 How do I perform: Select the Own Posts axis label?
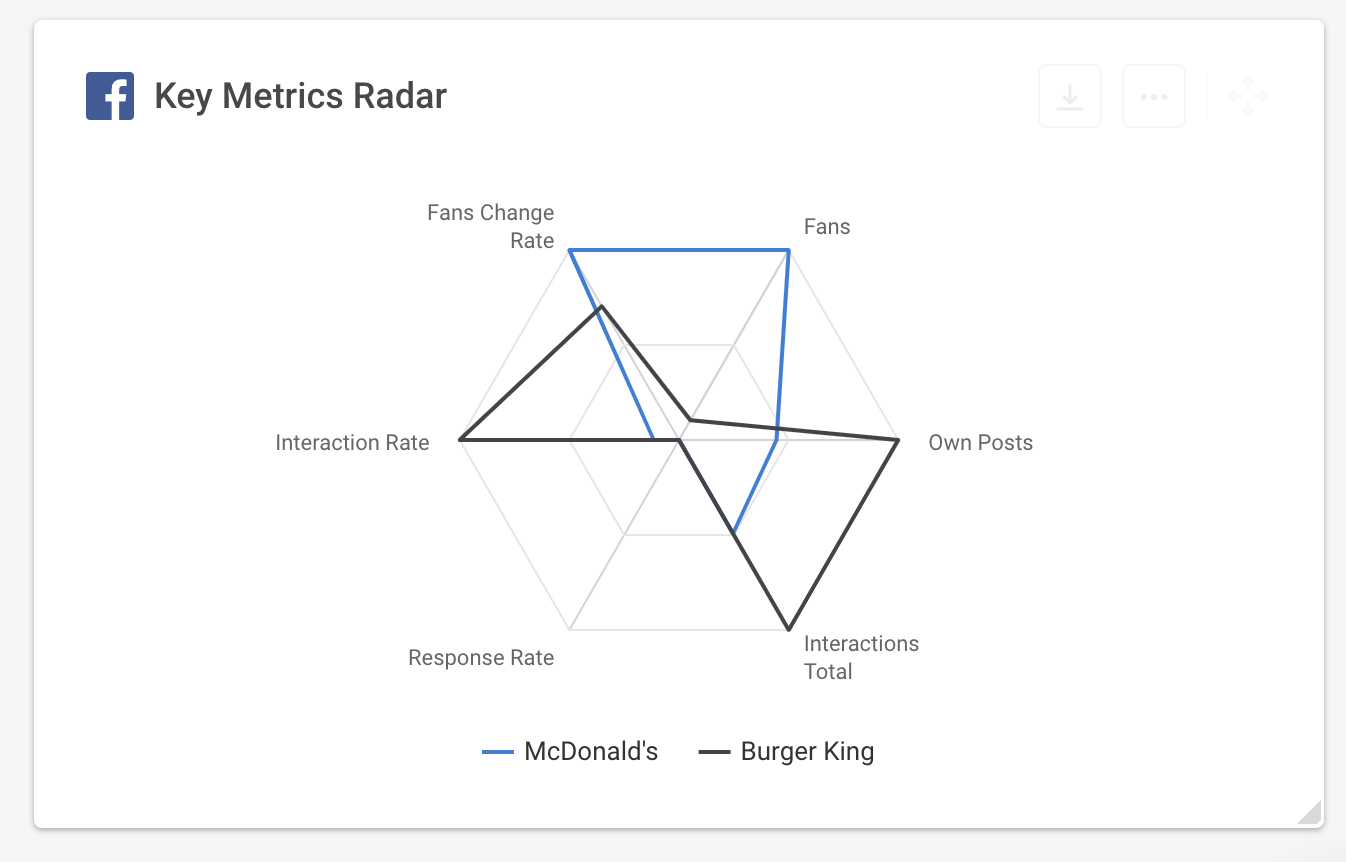(980, 443)
